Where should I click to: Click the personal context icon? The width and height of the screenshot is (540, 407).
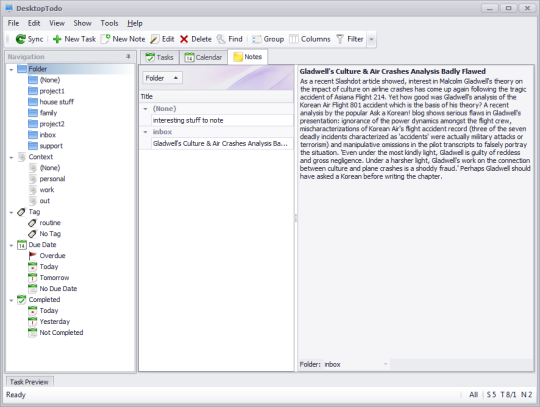tap(33, 179)
